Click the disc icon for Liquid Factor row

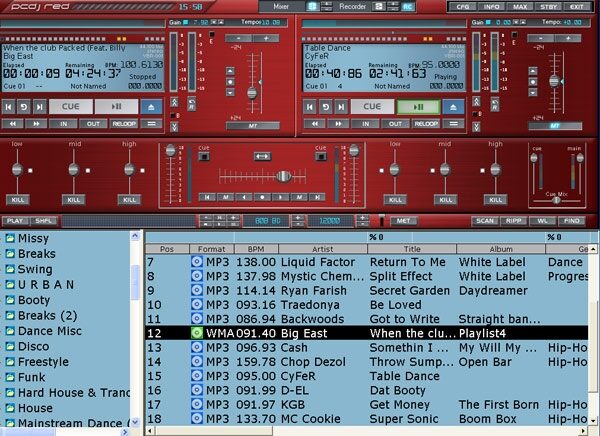click(x=197, y=262)
